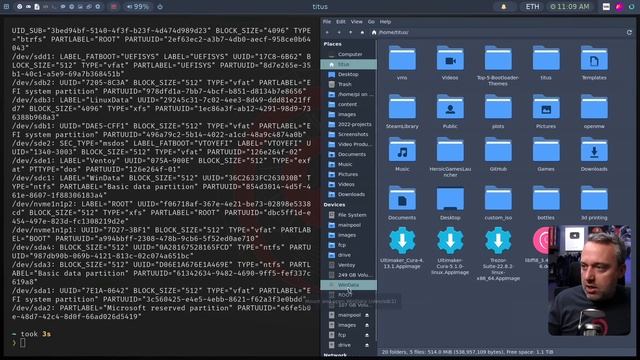Open Music folder in file pane
The image size is (640, 360).
[402, 154]
